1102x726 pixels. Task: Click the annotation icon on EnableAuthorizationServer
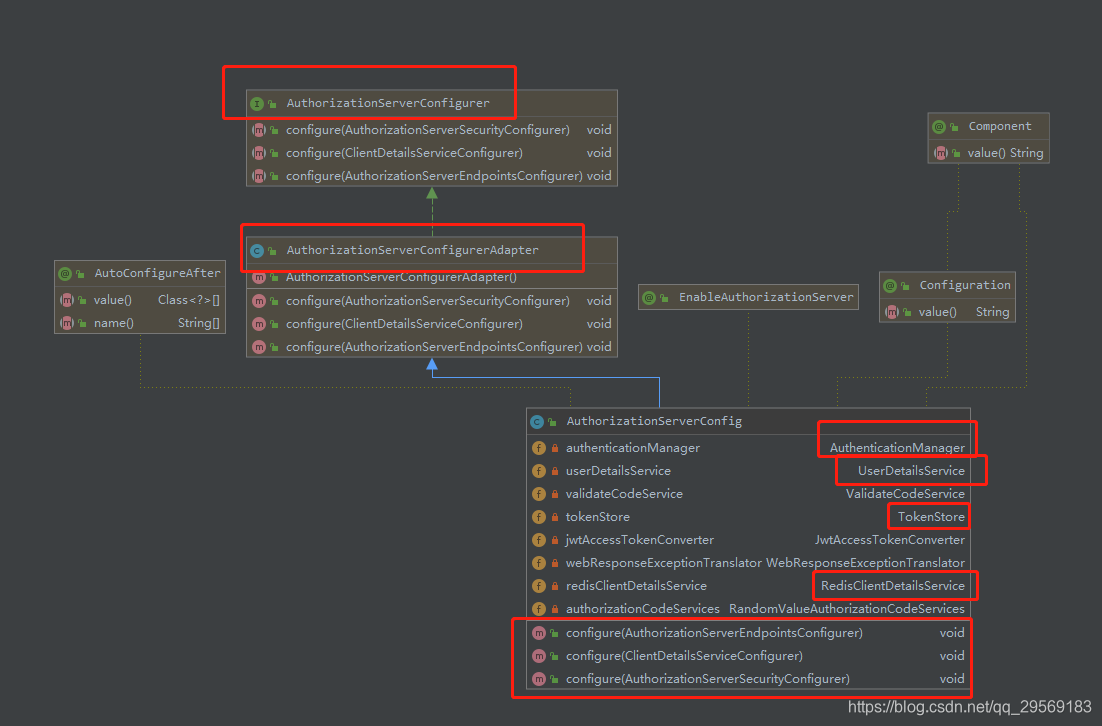pos(649,296)
